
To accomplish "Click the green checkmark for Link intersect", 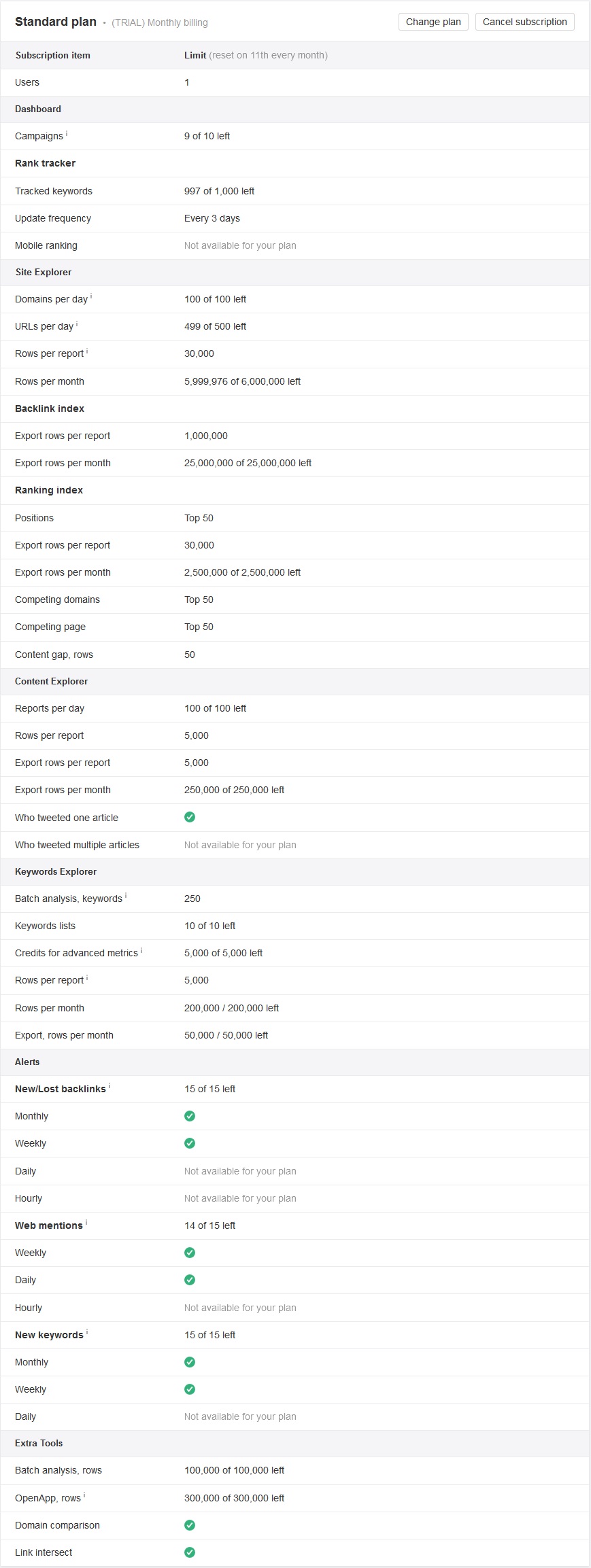I will [x=190, y=1552].
